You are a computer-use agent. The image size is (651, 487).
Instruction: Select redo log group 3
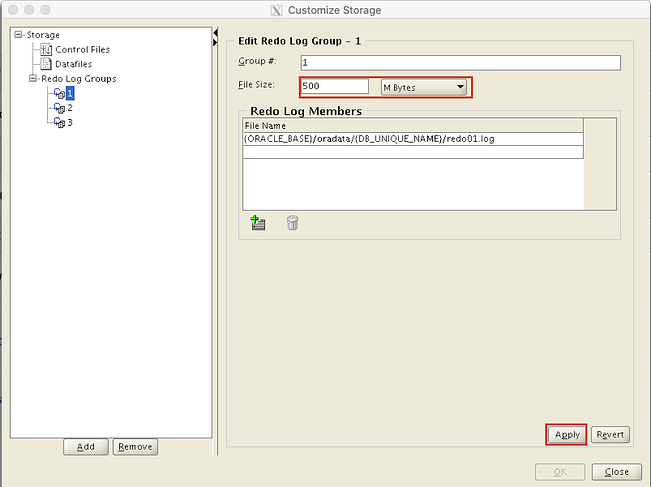coord(70,122)
